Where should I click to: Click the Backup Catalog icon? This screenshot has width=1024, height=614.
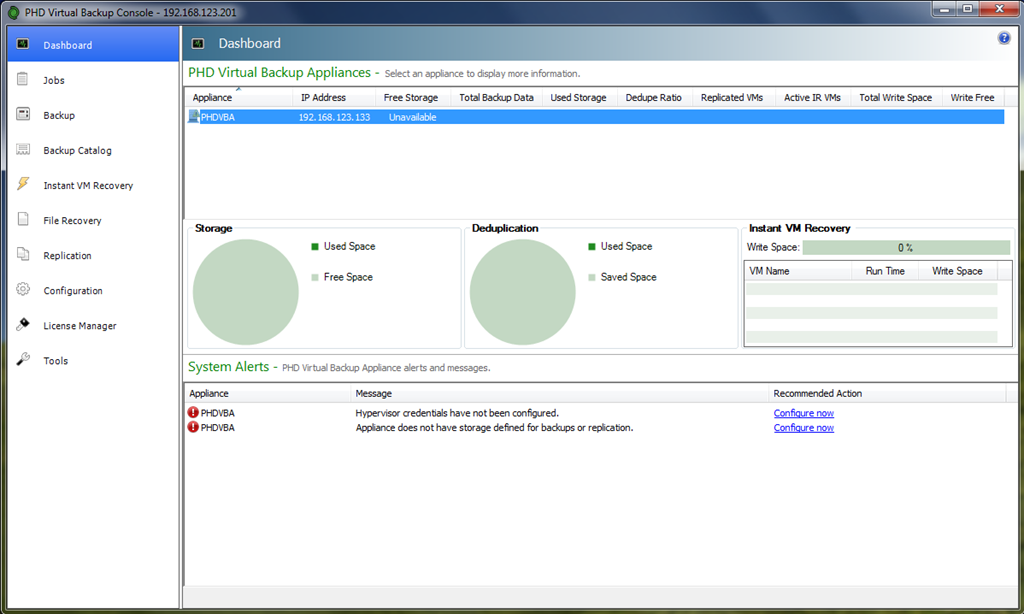tap(23, 150)
